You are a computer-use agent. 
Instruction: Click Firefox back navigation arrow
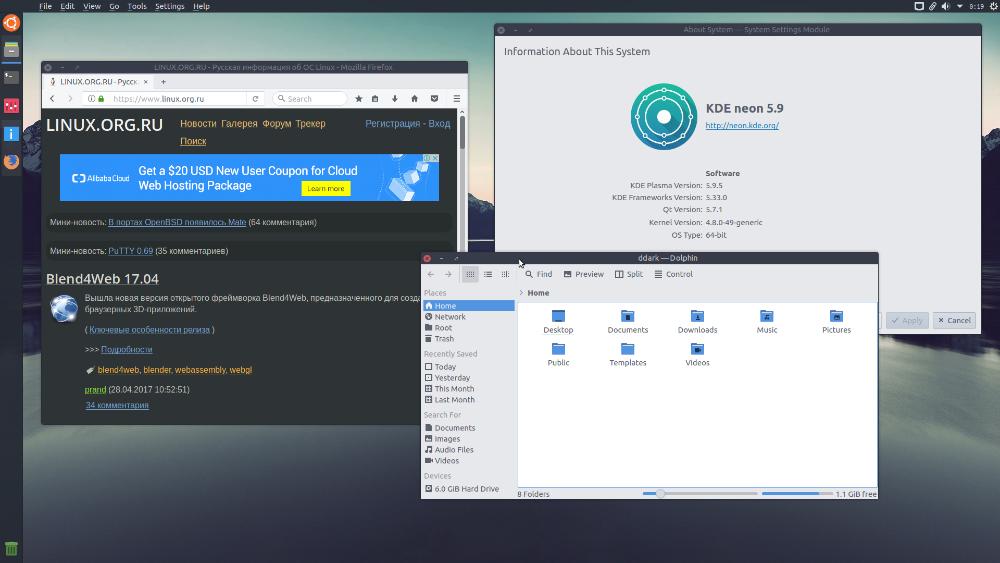[52, 99]
